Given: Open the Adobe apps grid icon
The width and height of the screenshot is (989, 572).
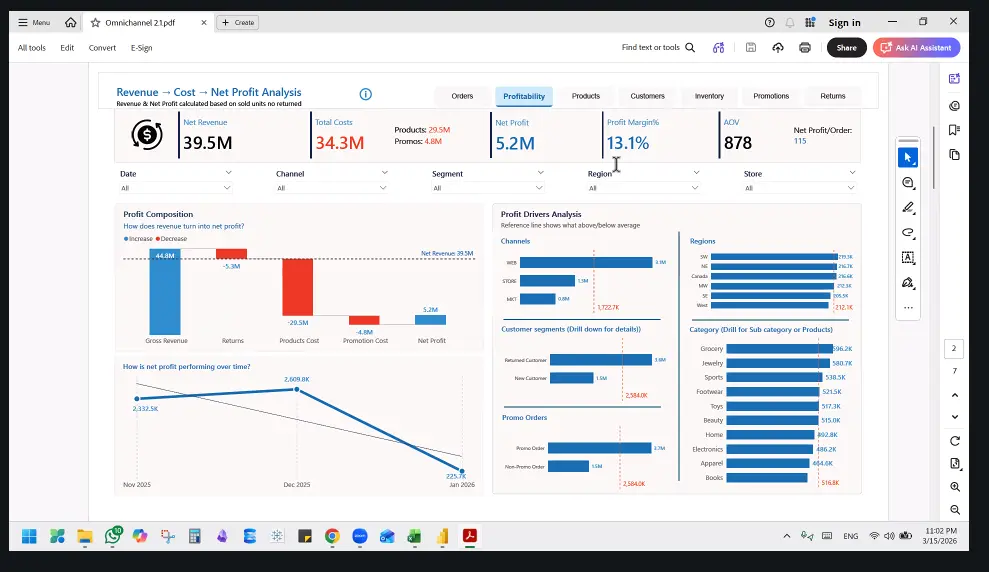Looking at the screenshot, I should (811, 22).
